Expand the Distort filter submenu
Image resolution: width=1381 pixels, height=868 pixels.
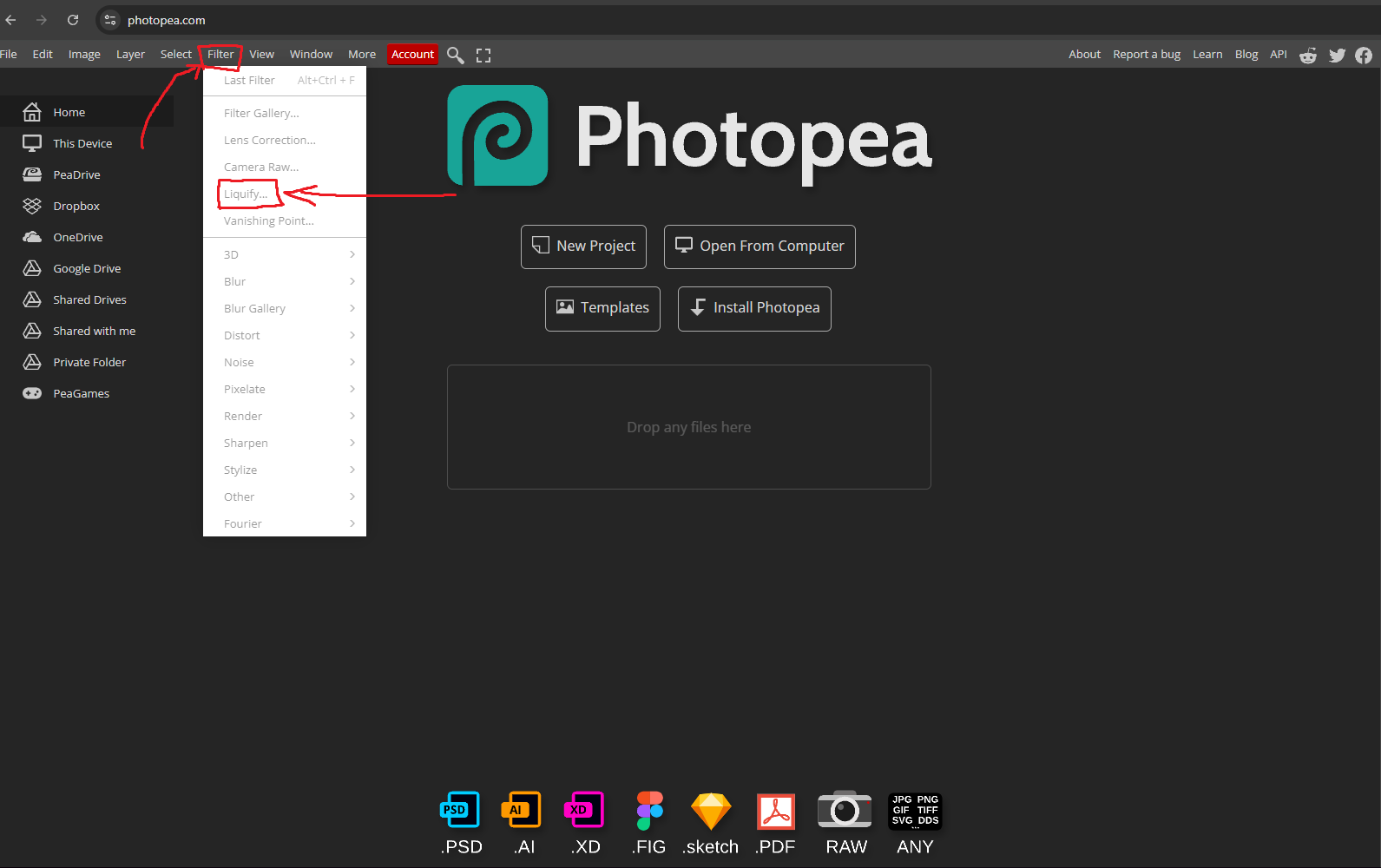(285, 335)
